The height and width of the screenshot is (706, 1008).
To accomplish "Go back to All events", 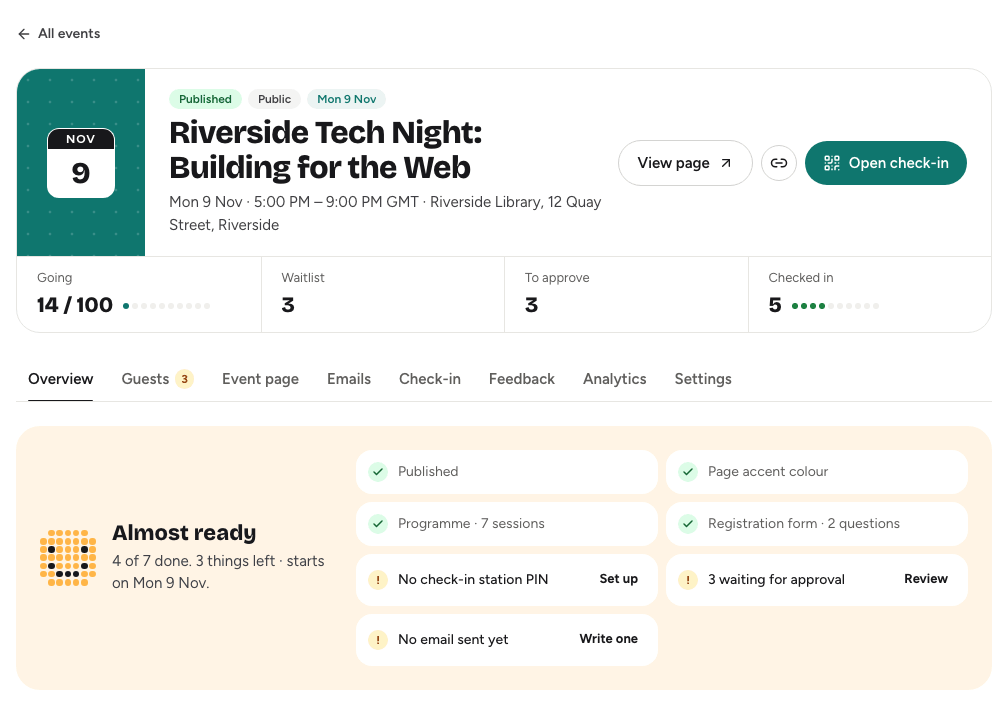I will [x=59, y=33].
